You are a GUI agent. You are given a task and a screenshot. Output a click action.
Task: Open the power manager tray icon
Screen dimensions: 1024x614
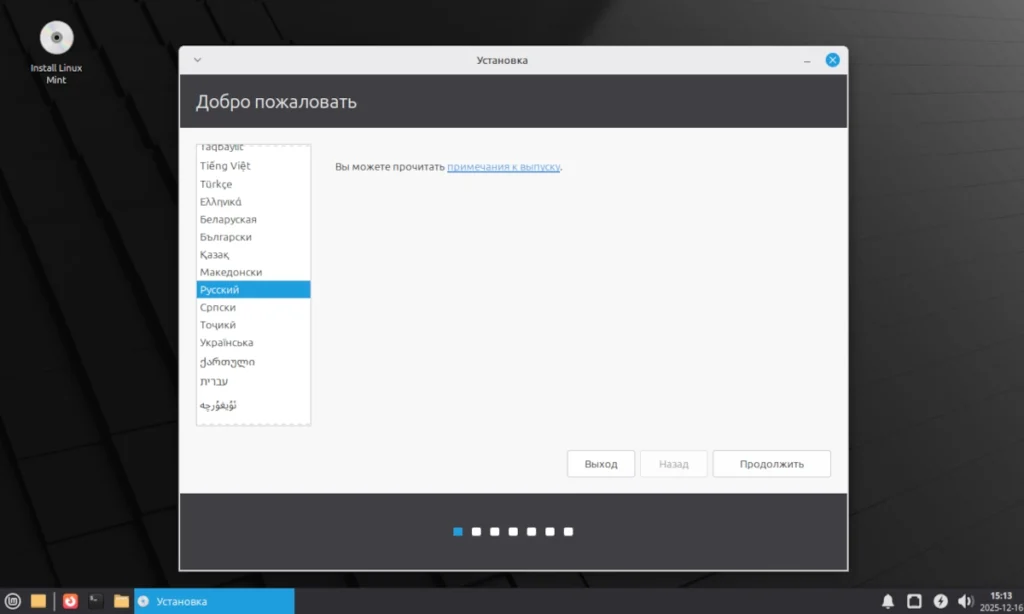(940, 601)
